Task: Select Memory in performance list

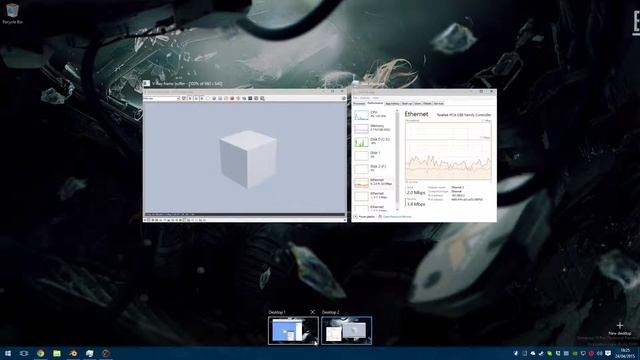Action: (x=373, y=128)
